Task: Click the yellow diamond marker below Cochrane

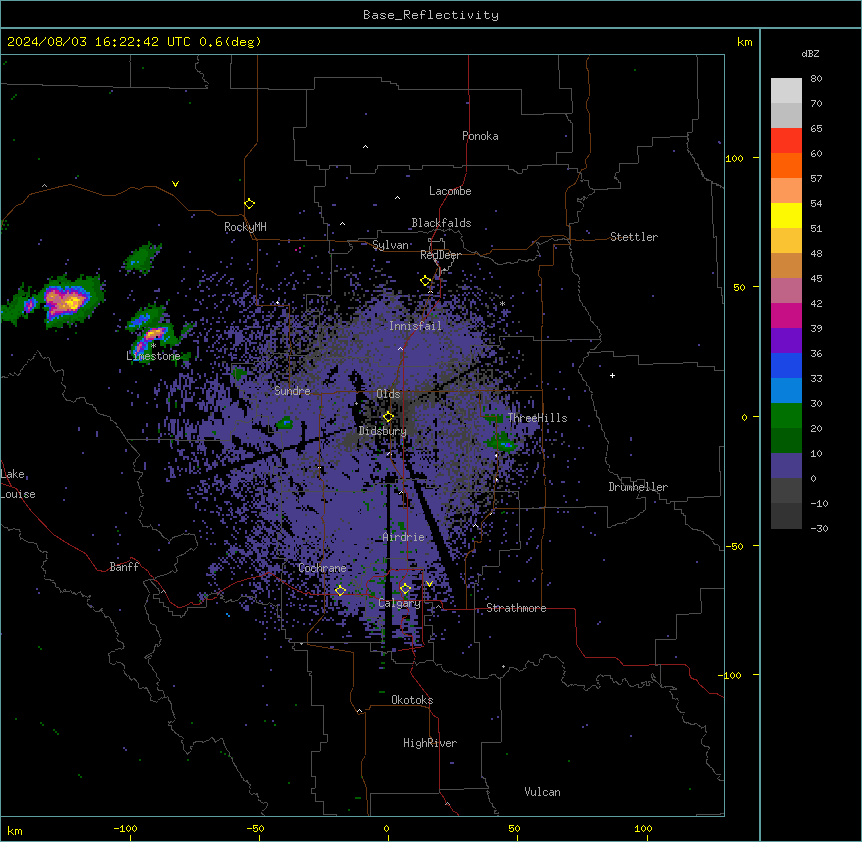Action: click(x=340, y=591)
